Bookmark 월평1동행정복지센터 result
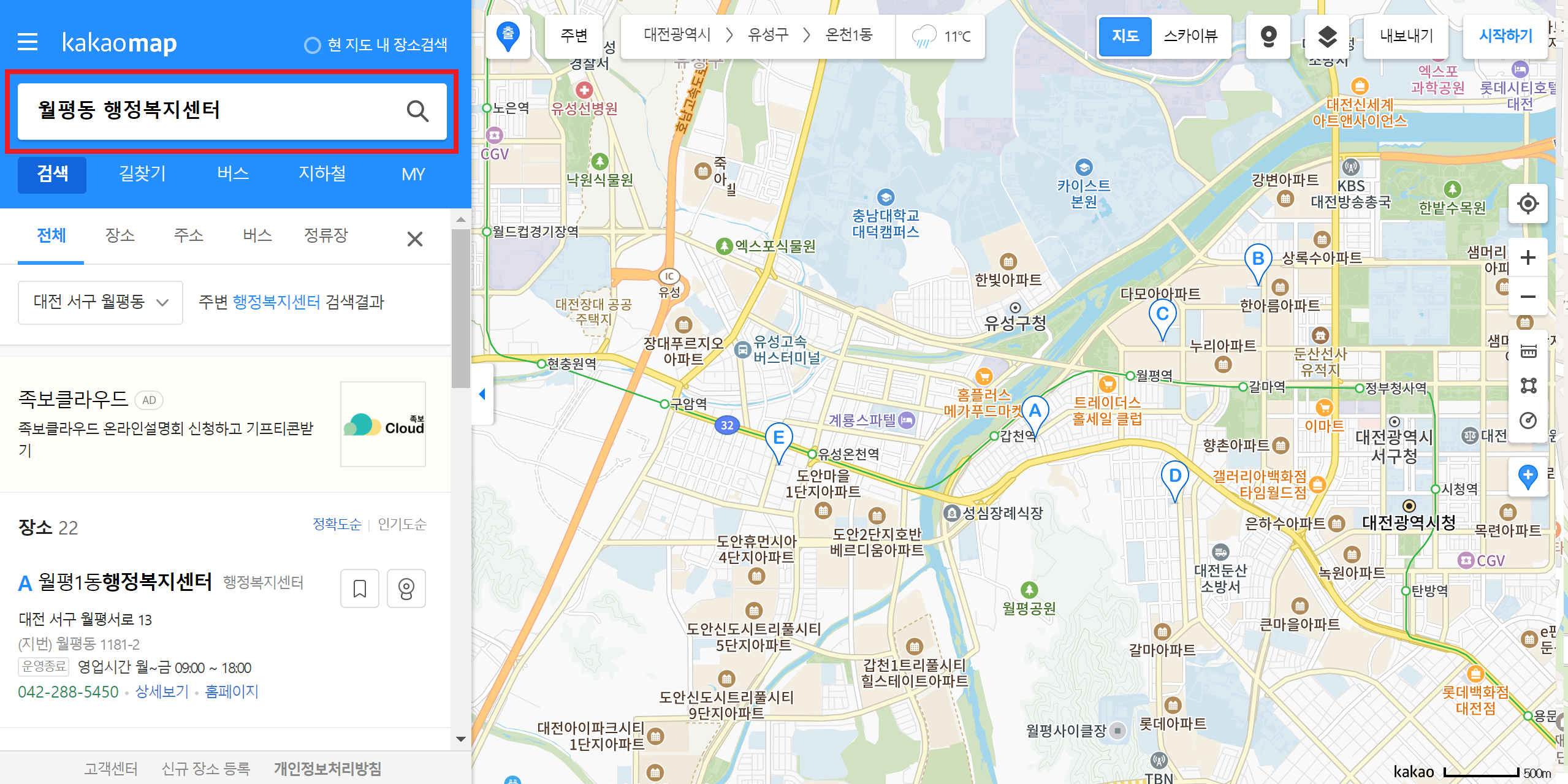This screenshot has height=784, width=1568. click(360, 588)
